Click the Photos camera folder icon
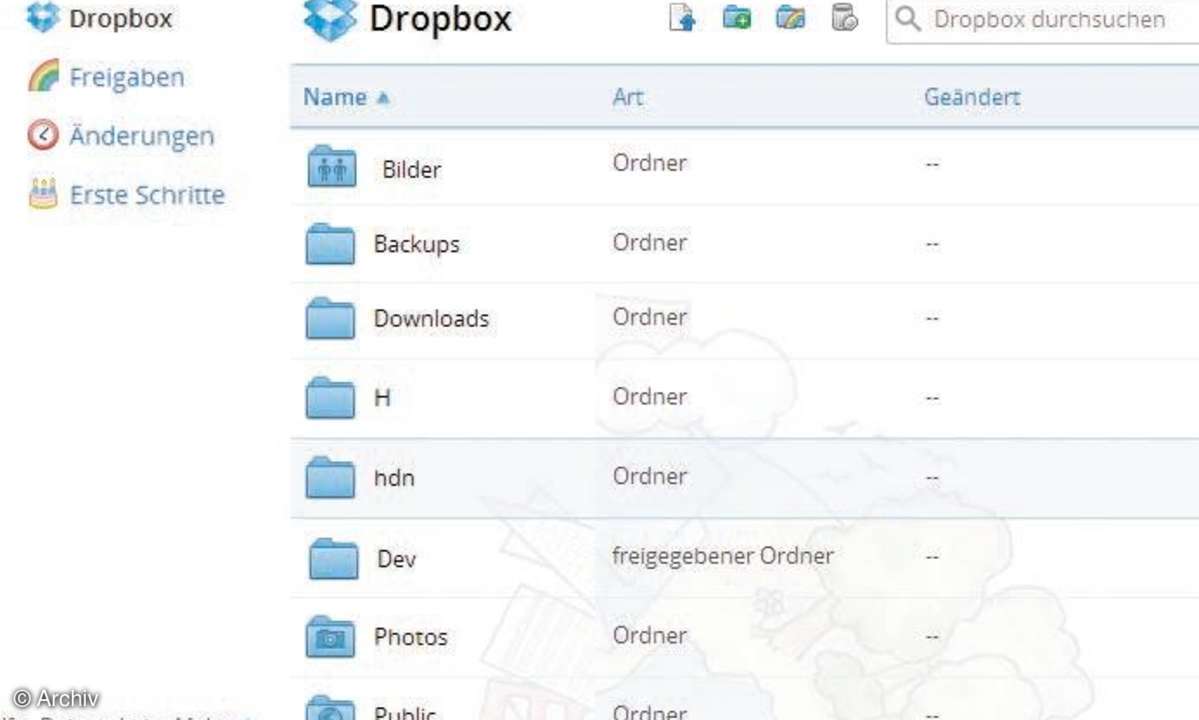Viewport: 1199px width, 720px height. pos(330,637)
